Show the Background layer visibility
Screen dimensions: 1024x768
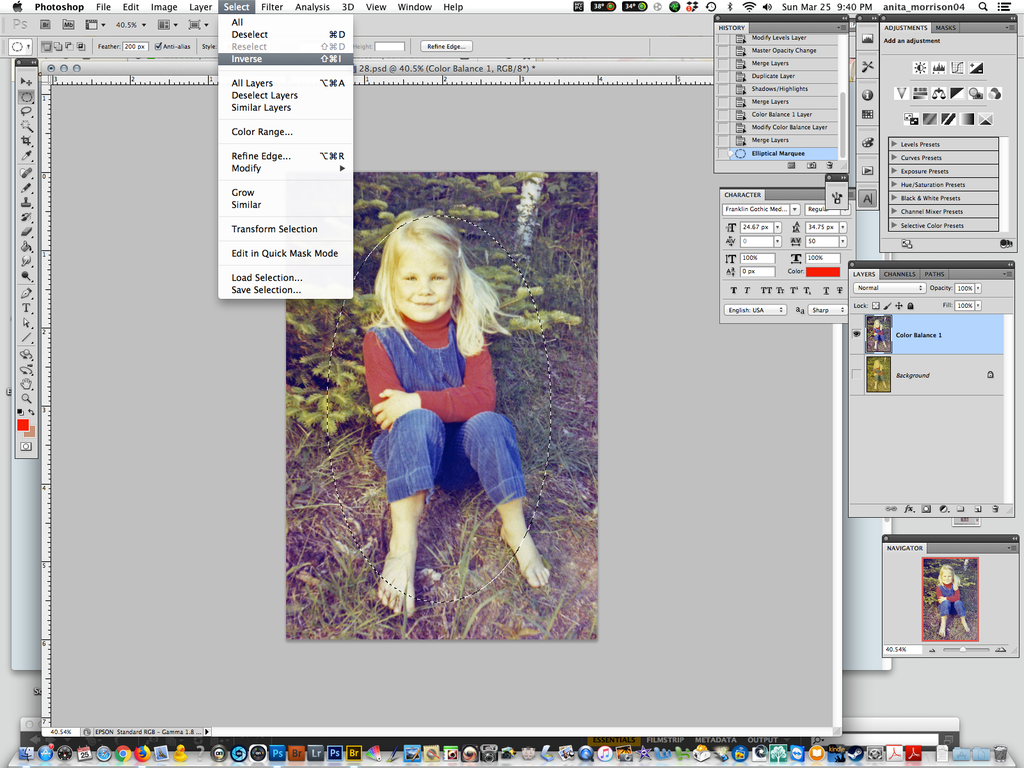click(x=856, y=373)
